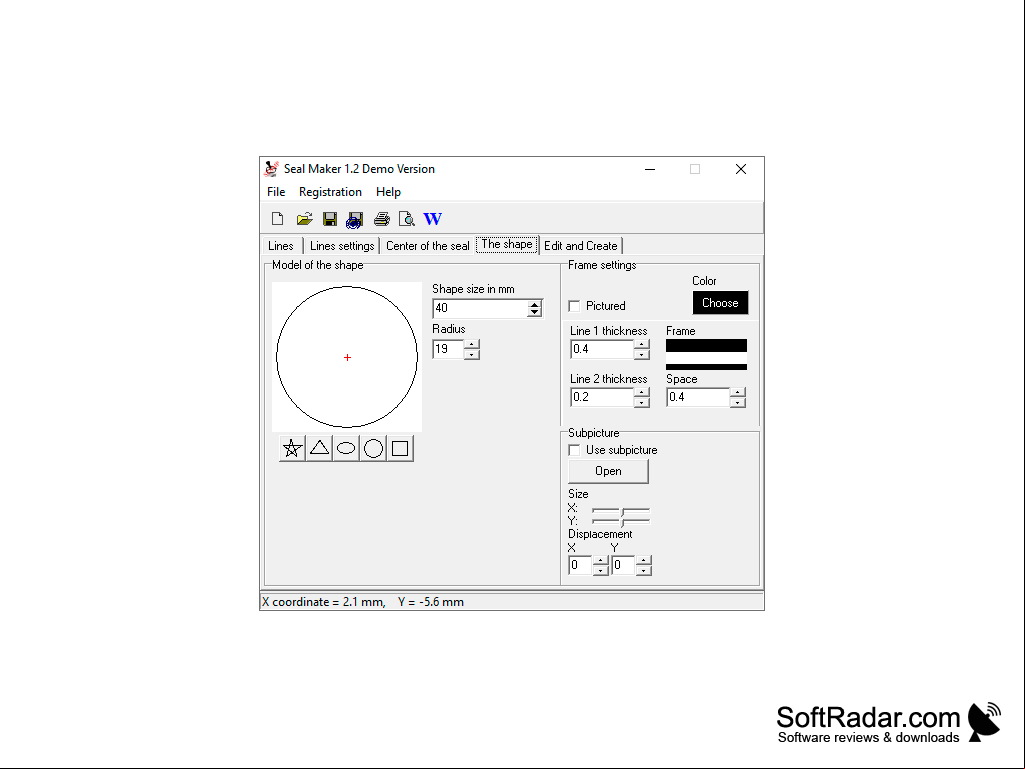Image resolution: width=1025 pixels, height=769 pixels.
Task: Increase Line 1 thickness
Action: [x=642, y=344]
